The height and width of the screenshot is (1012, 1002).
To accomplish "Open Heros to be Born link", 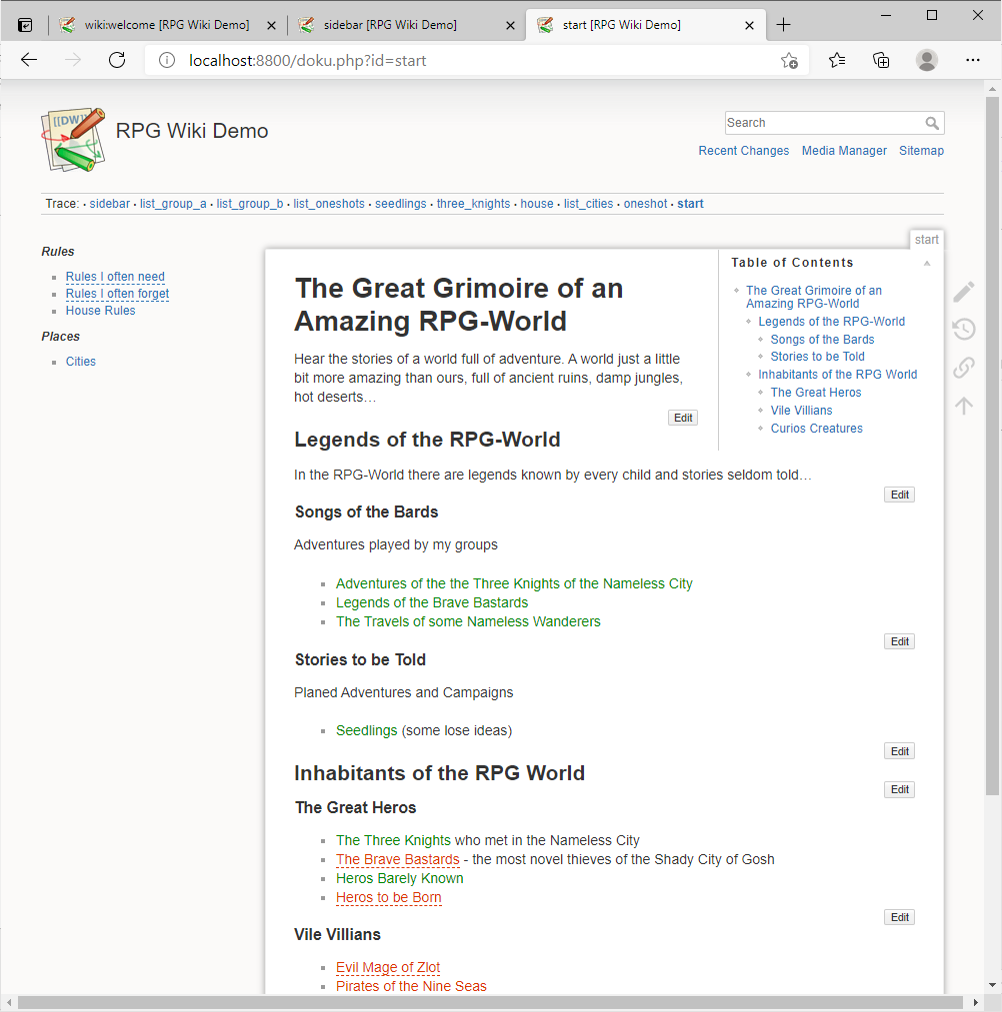I will coord(388,898).
